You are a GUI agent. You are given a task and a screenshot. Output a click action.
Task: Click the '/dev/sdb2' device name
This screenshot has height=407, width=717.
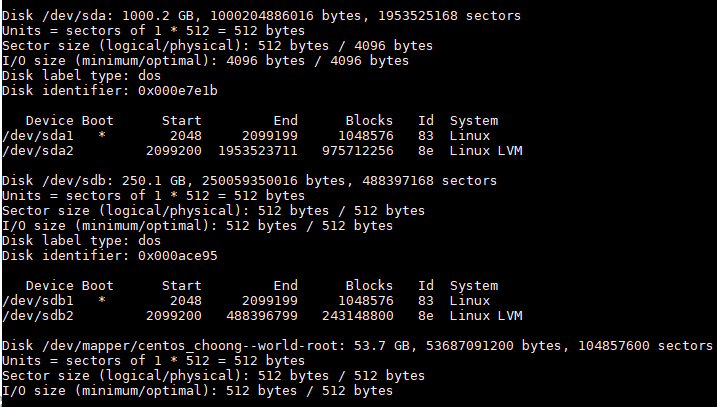click(x=38, y=316)
